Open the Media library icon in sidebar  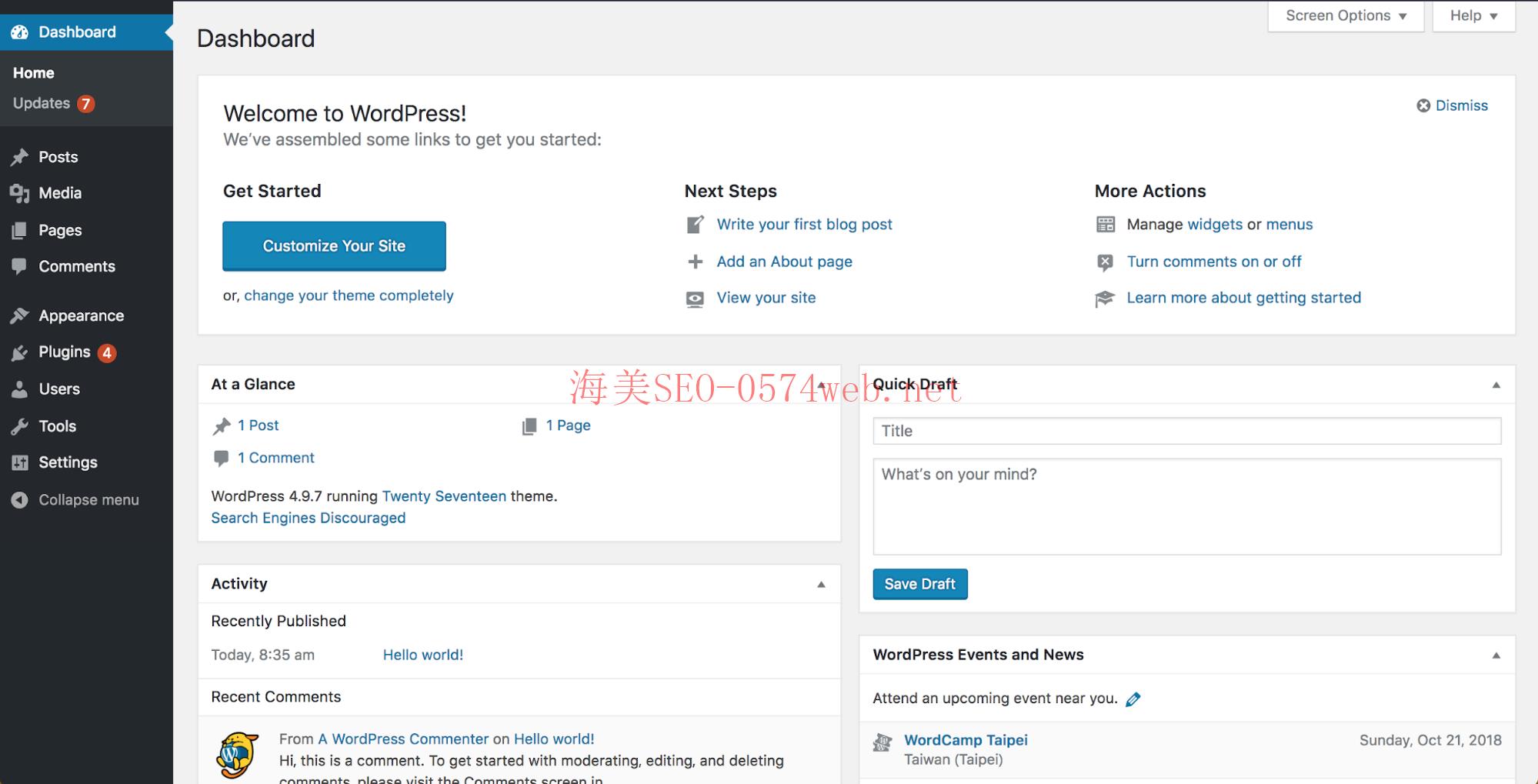(21, 193)
